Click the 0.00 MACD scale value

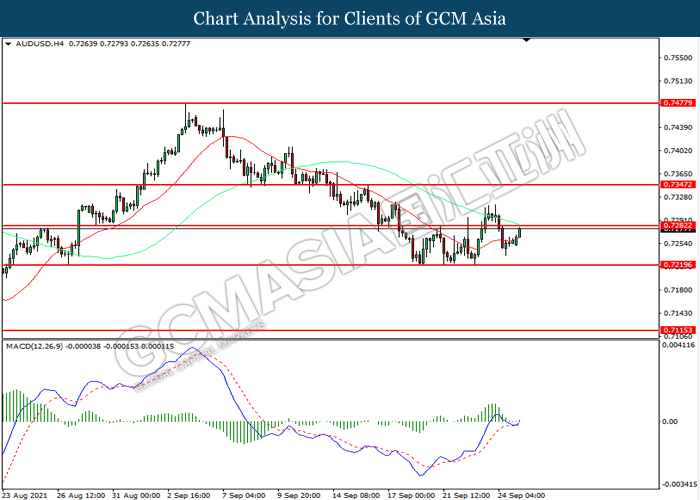click(670, 421)
